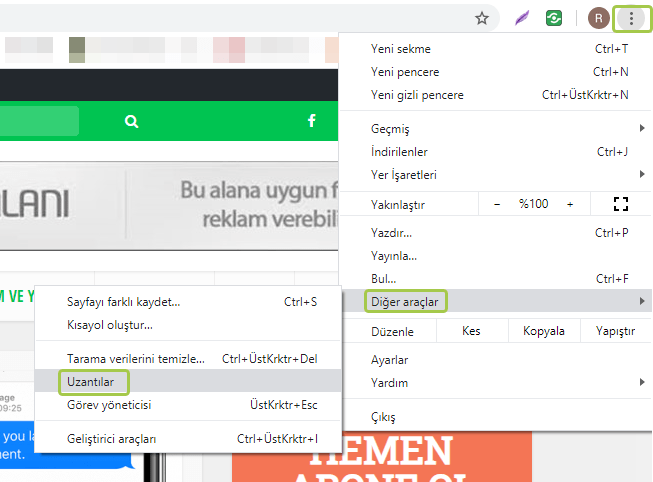This screenshot has width=653, height=482.
Task: Open Ayarlar from the menu
Action: [496, 360]
